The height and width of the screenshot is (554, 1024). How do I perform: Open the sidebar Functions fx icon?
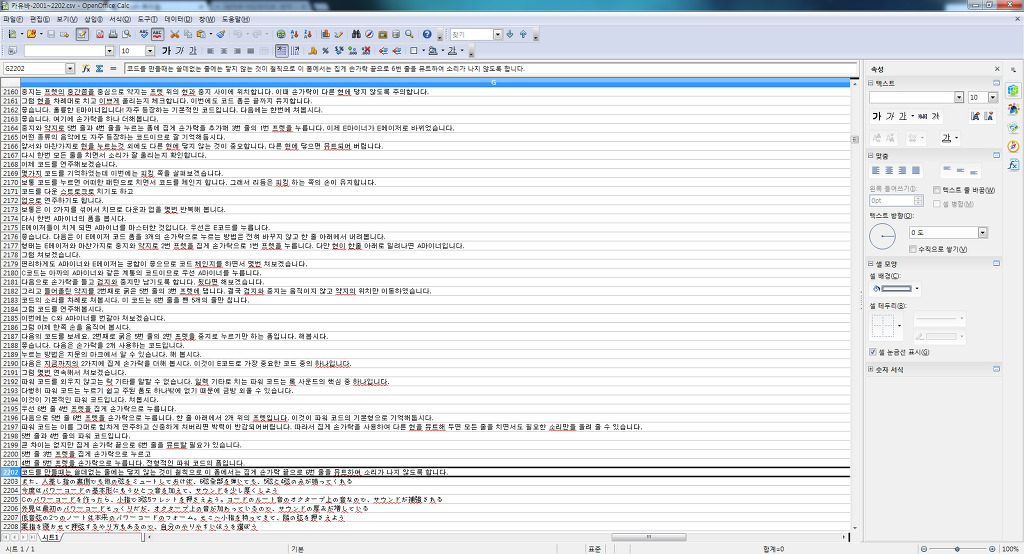[x=1013, y=165]
